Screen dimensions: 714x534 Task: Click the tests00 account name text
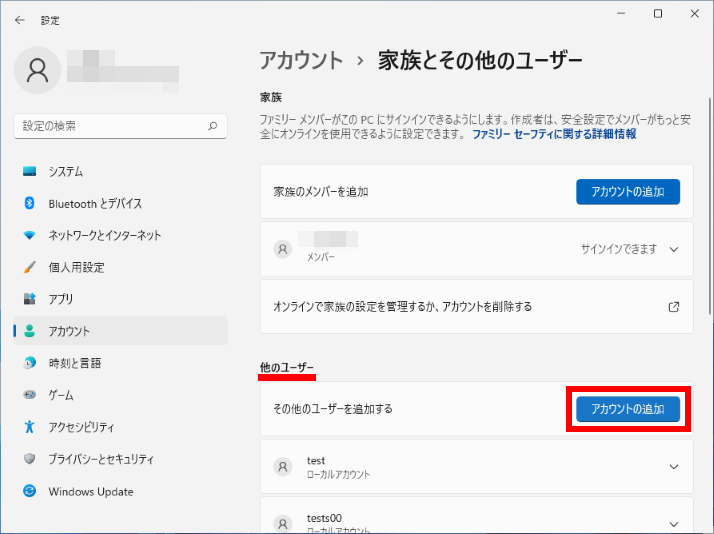[324, 518]
